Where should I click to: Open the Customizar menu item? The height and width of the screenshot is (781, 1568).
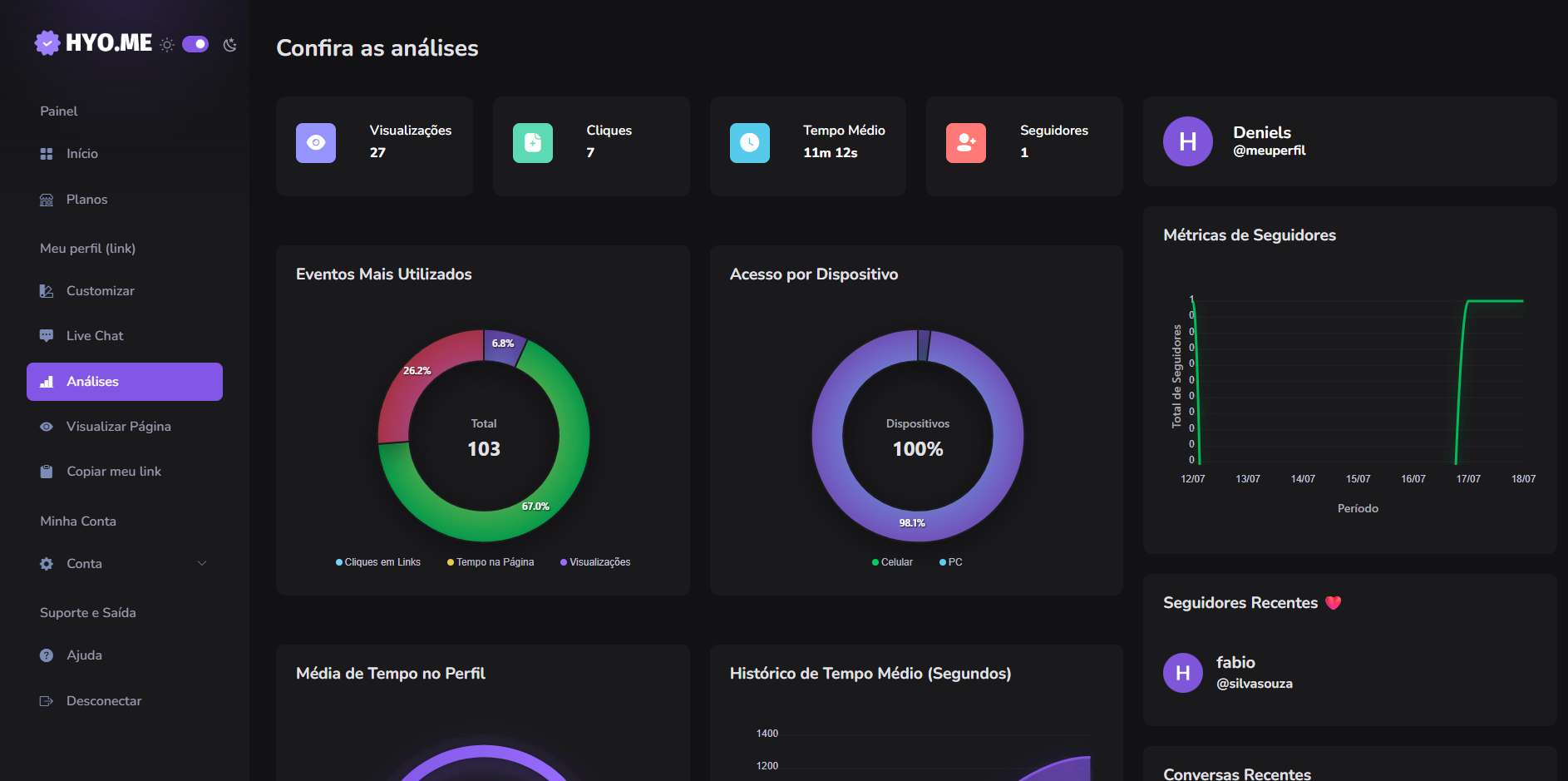pyautogui.click(x=125, y=291)
